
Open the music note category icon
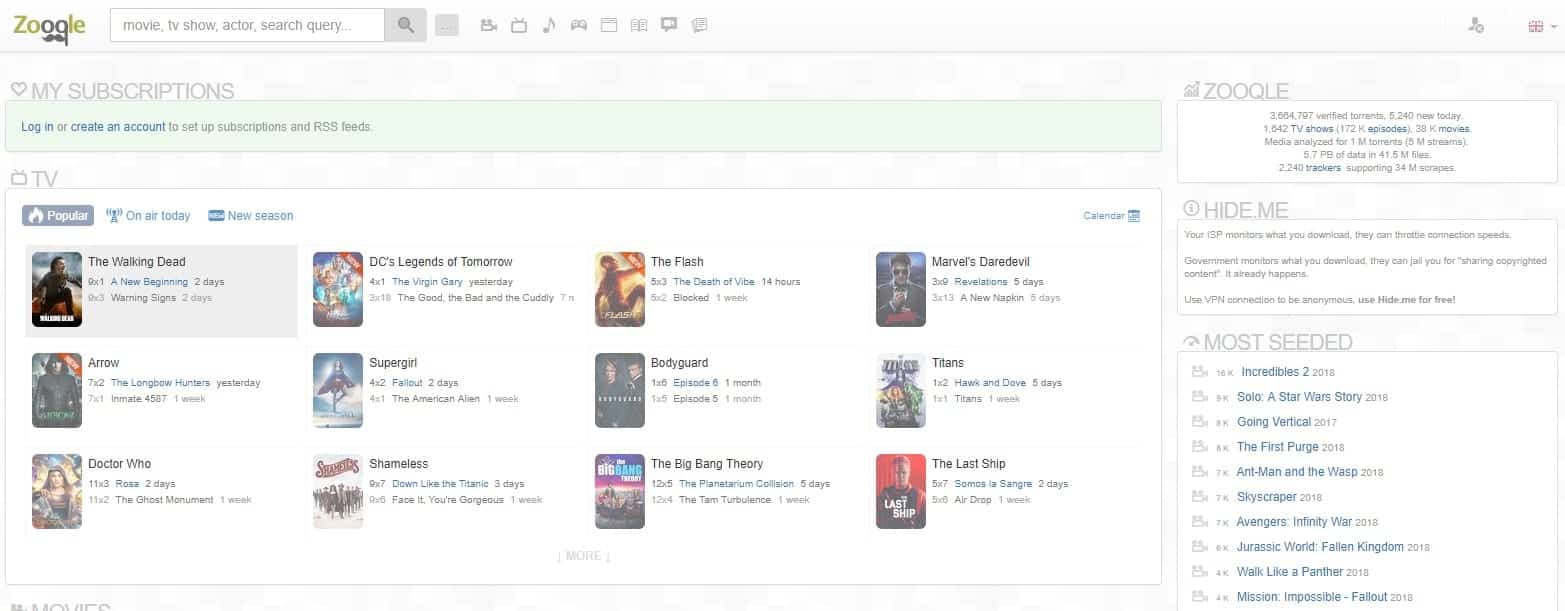pos(548,26)
